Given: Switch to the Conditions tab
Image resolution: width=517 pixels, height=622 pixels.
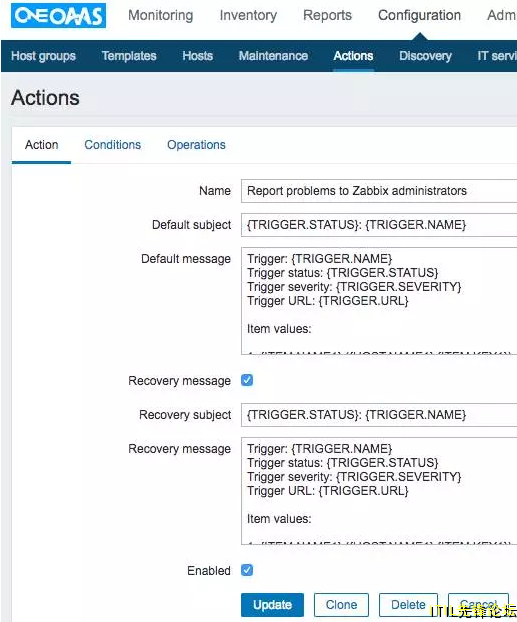Looking at the screenshot, I should (x=113, y=145).
